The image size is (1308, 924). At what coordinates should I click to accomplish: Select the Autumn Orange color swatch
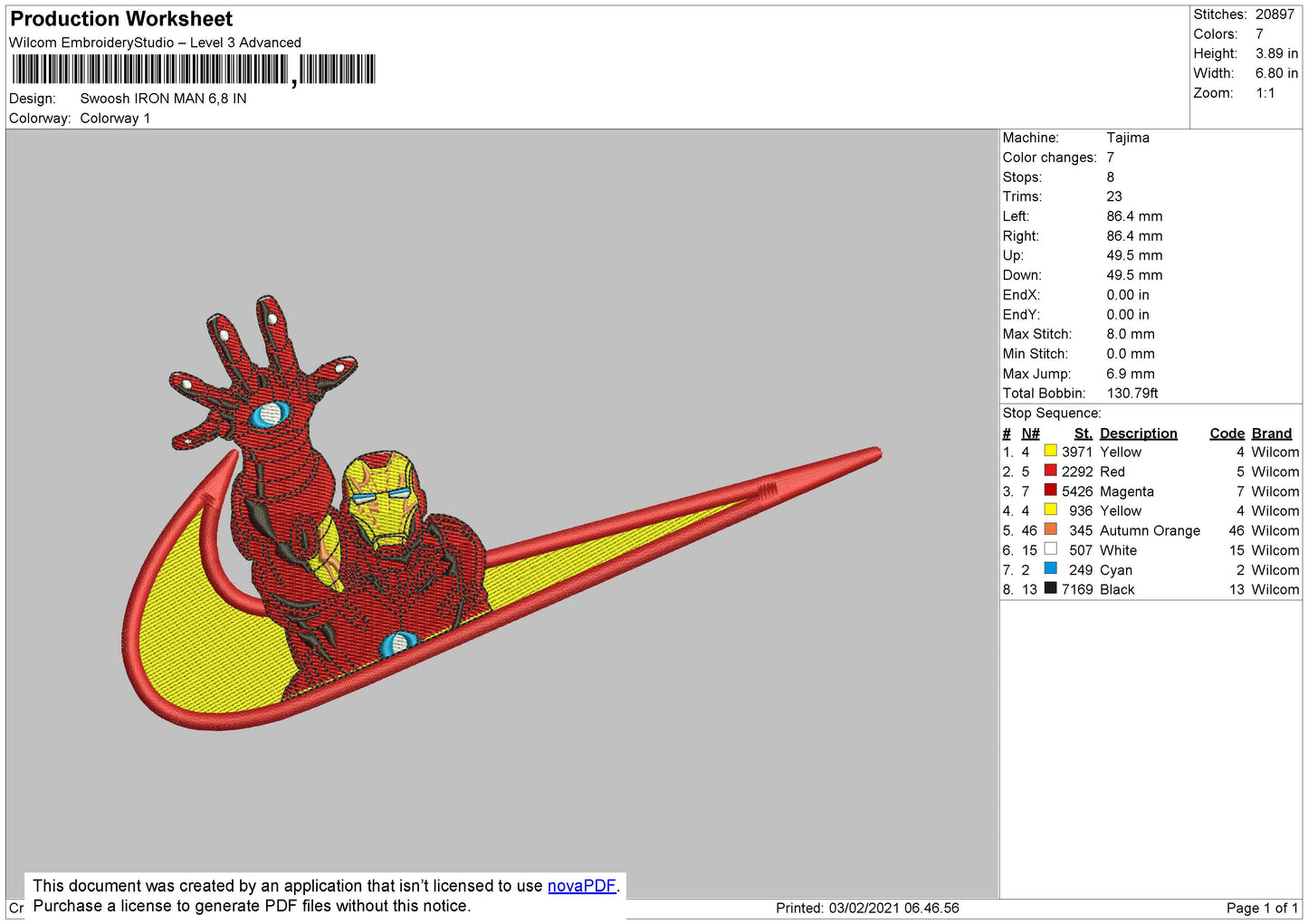[x=1050, y=529]
